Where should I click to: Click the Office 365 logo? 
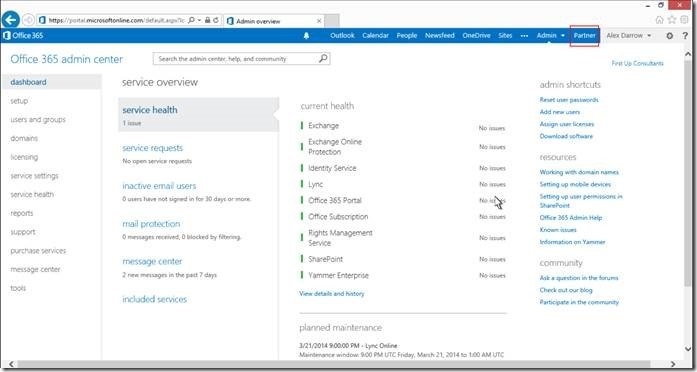click(23, 36)
